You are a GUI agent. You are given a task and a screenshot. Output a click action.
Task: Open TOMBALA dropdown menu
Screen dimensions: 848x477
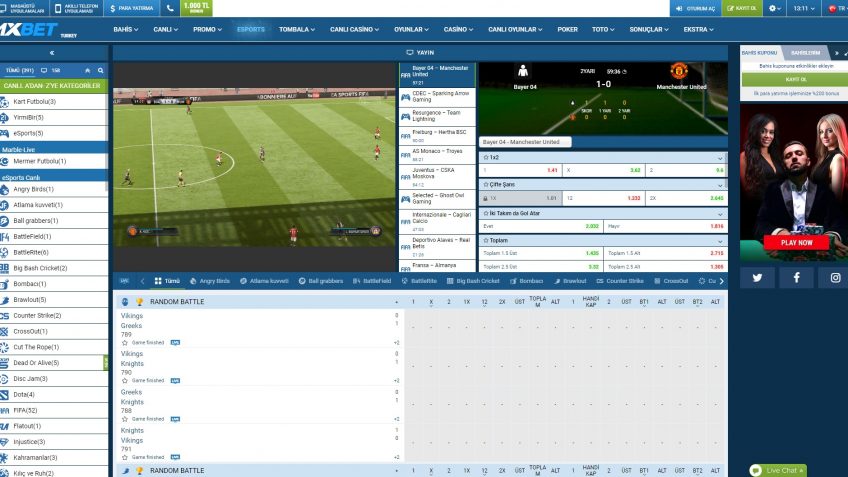pyautogui.click(x=297, y=29)
